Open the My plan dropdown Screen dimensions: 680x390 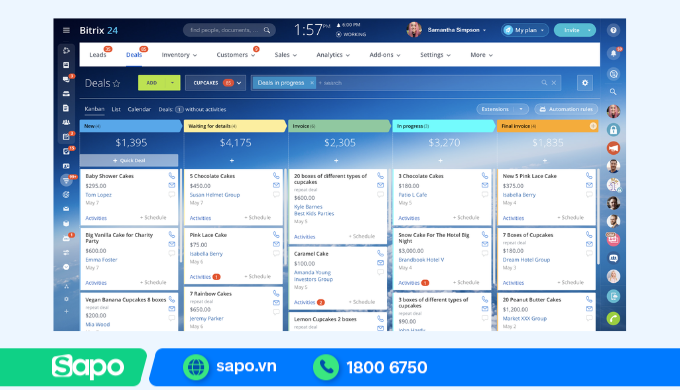tap(525, 30)
